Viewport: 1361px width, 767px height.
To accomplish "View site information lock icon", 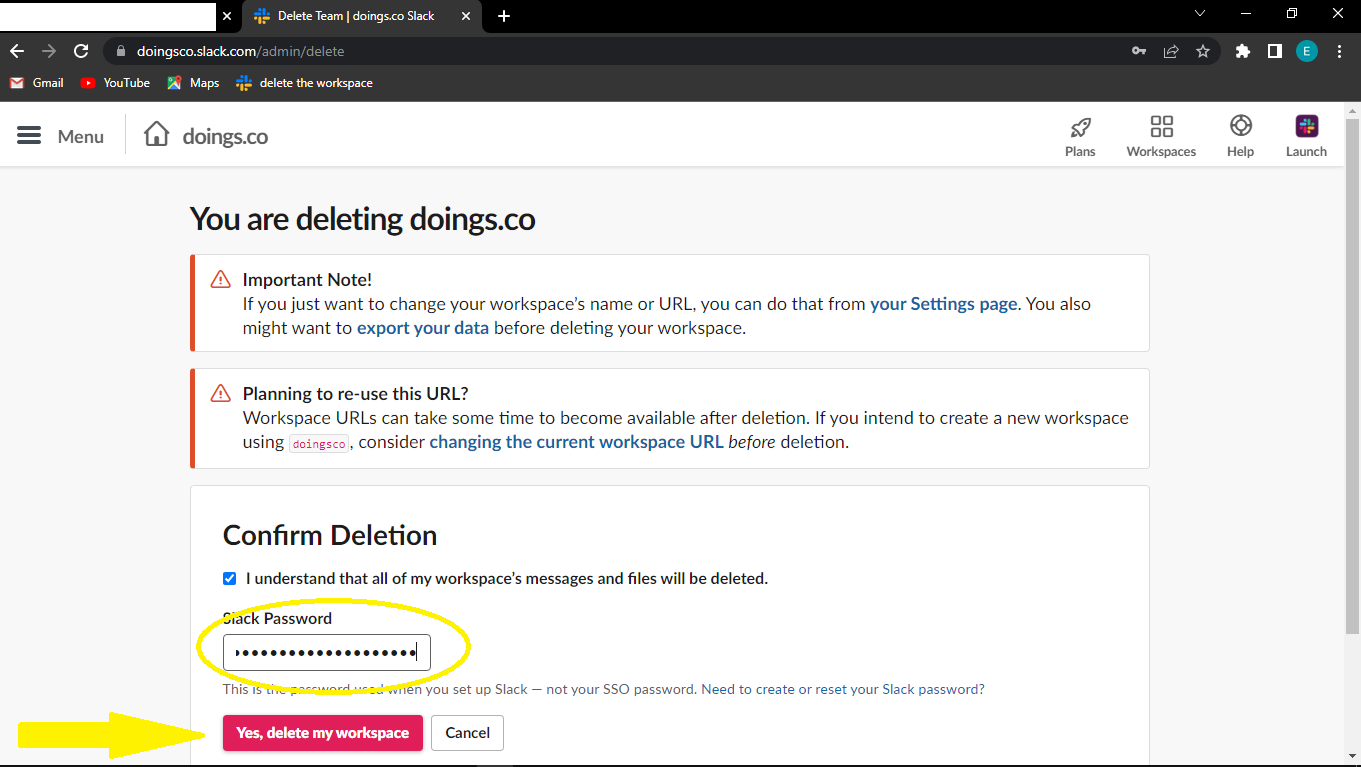I will click(x=120, y=51).
